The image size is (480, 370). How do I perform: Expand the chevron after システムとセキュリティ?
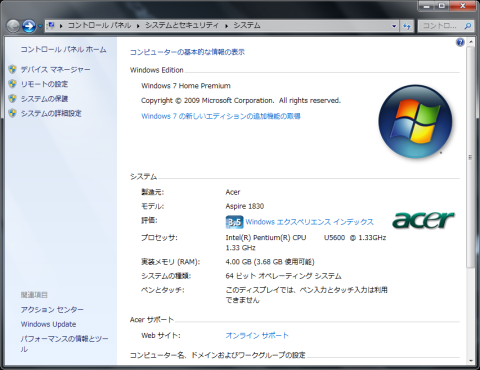point(226,26)
